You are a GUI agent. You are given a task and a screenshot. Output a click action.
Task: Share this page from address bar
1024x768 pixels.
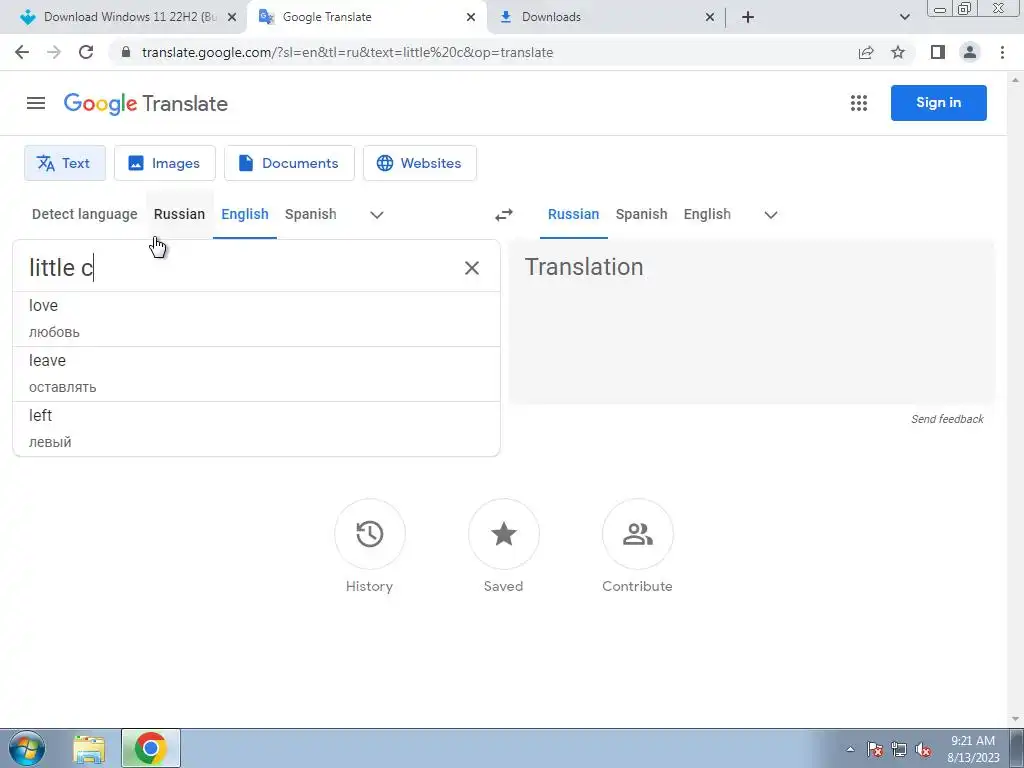(x=866, y=52)
